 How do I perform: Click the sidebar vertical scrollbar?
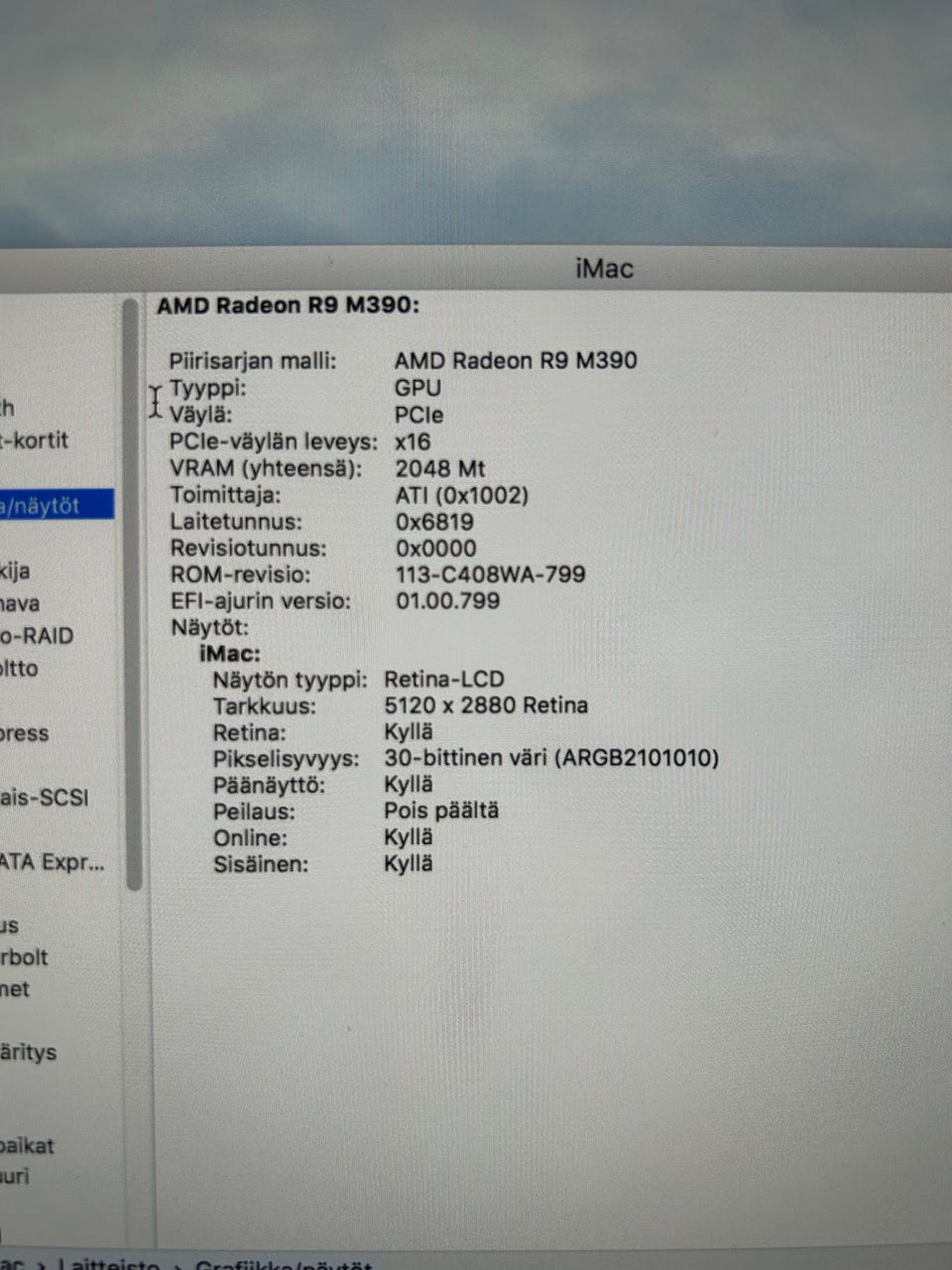coord(132,595)
